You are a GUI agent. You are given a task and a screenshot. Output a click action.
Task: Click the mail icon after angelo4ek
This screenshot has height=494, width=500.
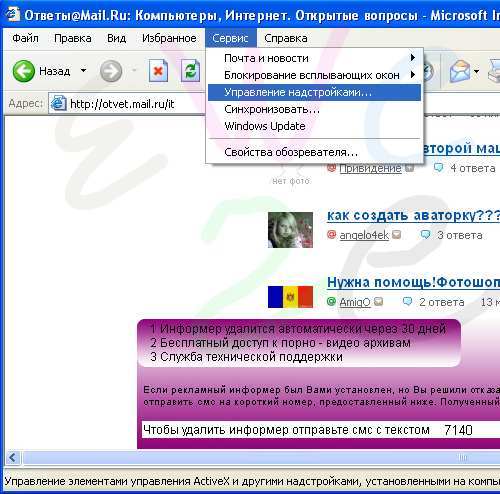[396, 235]
